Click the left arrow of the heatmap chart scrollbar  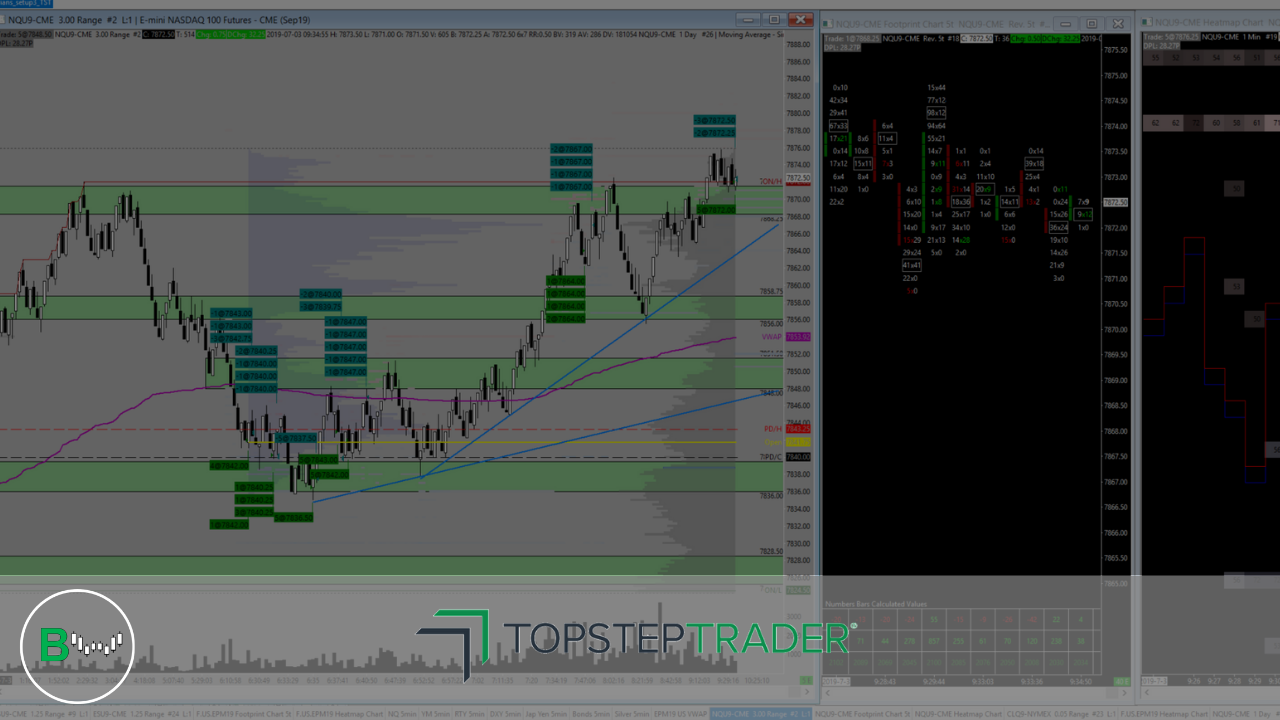coord(1146,692)
